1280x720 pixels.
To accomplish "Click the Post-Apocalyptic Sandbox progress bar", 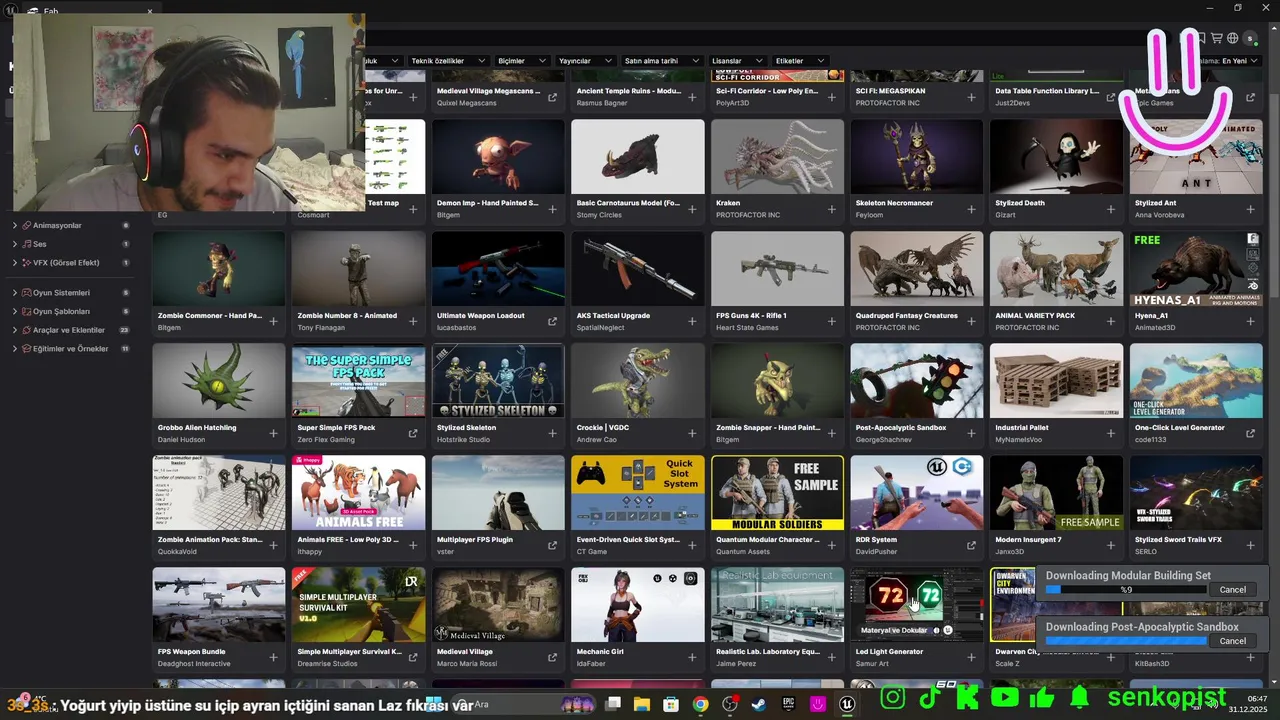I will pos(1126,641).
